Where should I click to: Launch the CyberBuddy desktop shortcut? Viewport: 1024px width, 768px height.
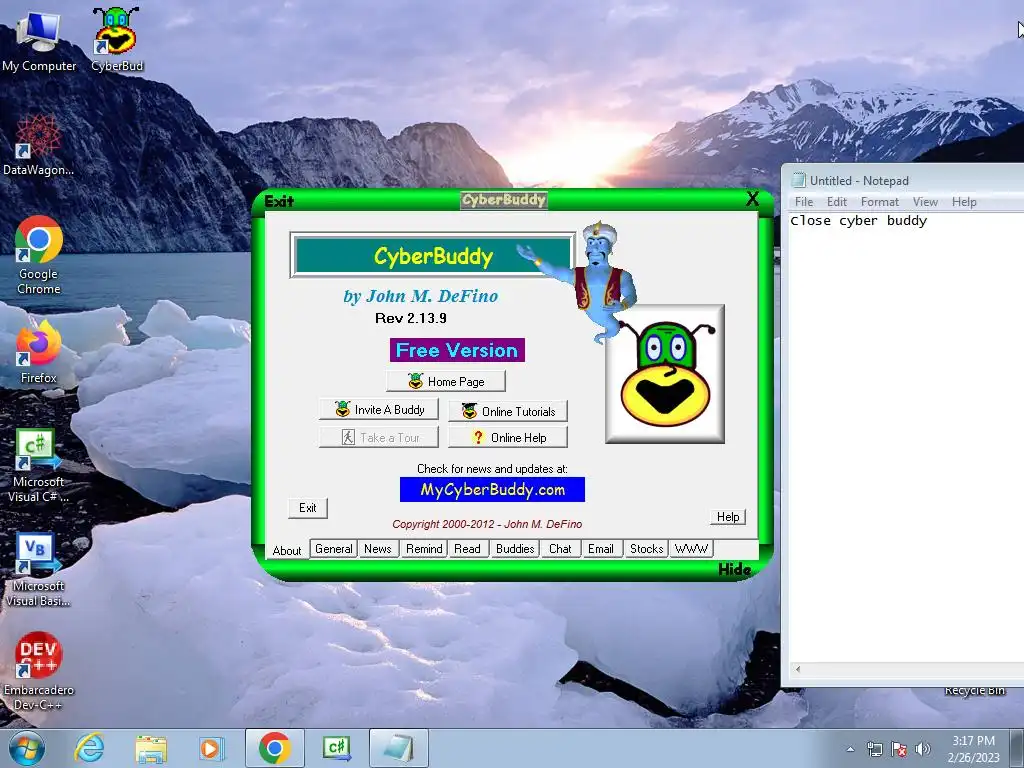pos(116,40)
